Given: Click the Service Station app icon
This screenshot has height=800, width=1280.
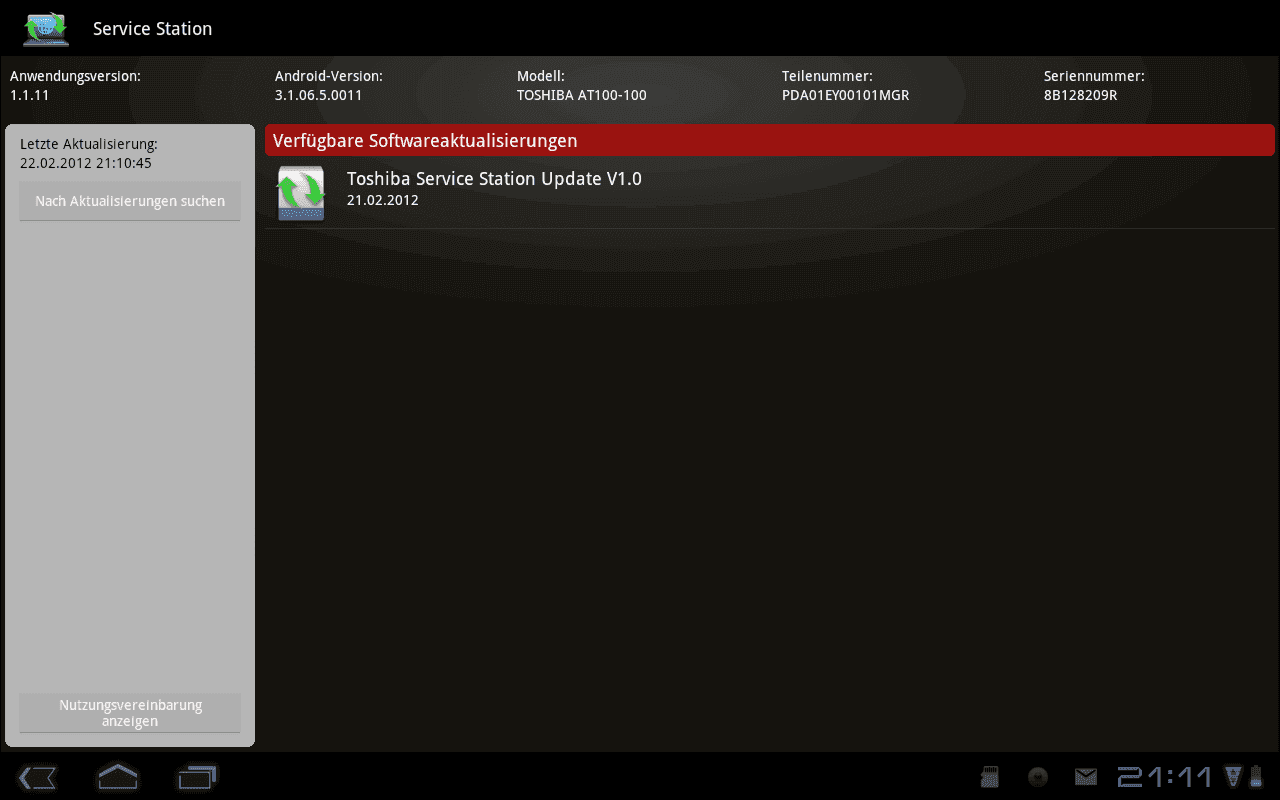Looking at the screenshot, I should click(x=46, y=29).
